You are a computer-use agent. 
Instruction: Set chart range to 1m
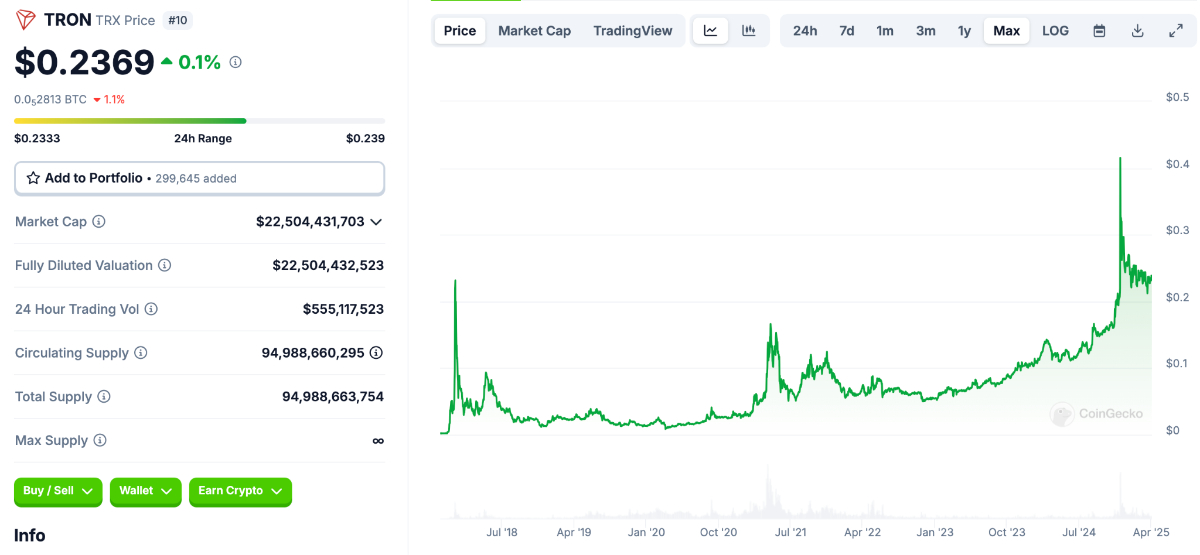click(885, 31)
